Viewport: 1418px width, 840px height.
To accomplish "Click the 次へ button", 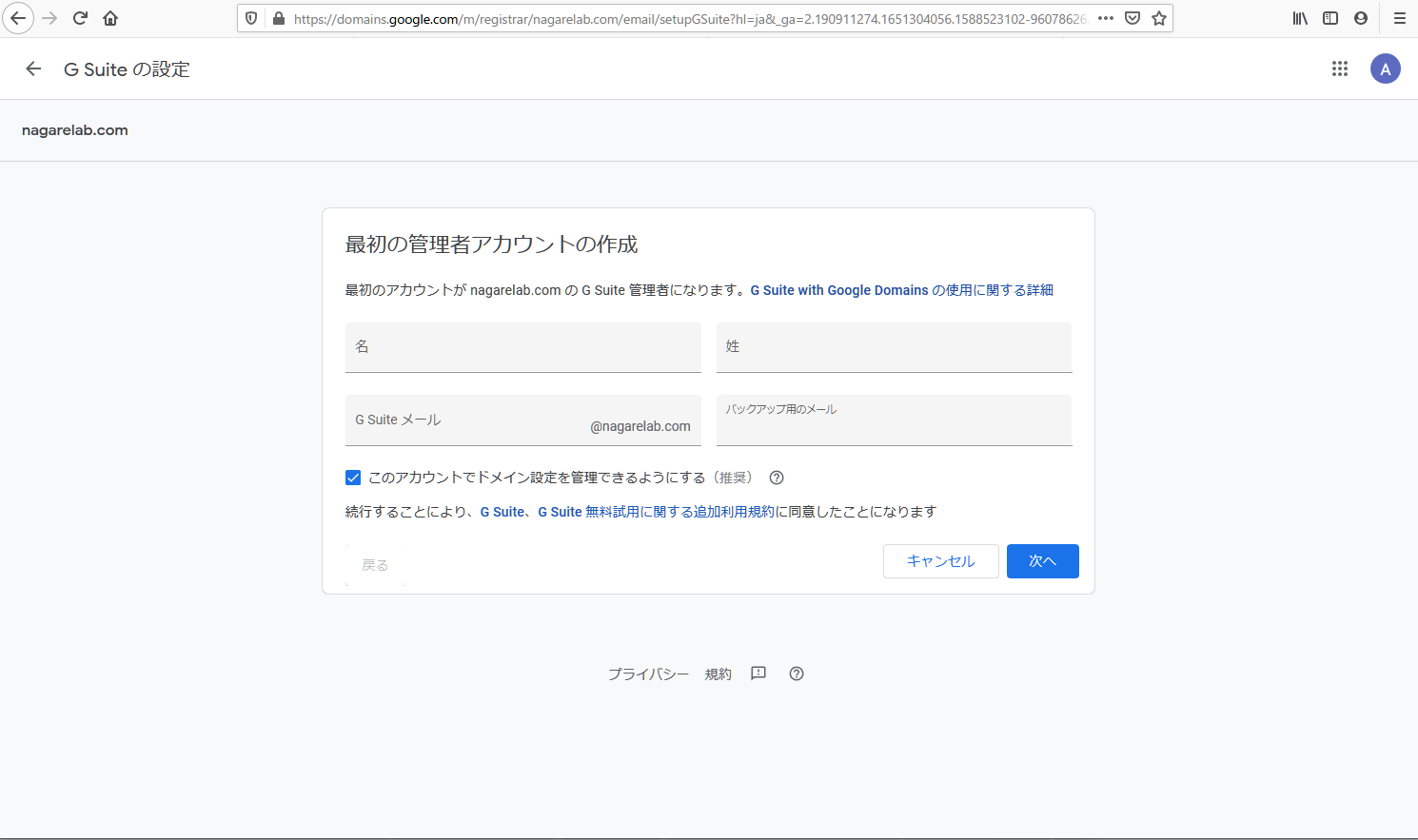I will coord(1043,561).
